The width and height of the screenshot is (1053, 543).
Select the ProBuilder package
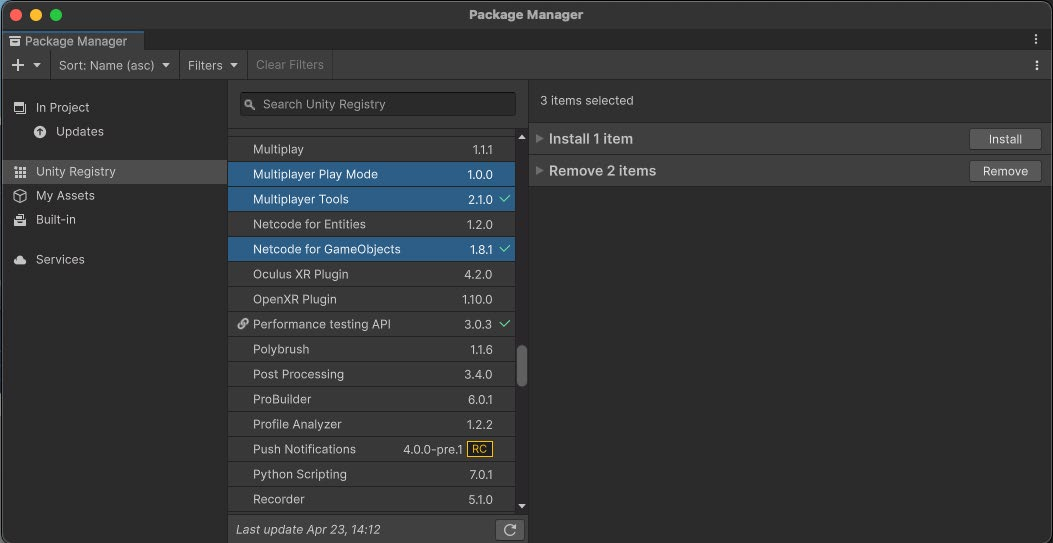[371, 399]
